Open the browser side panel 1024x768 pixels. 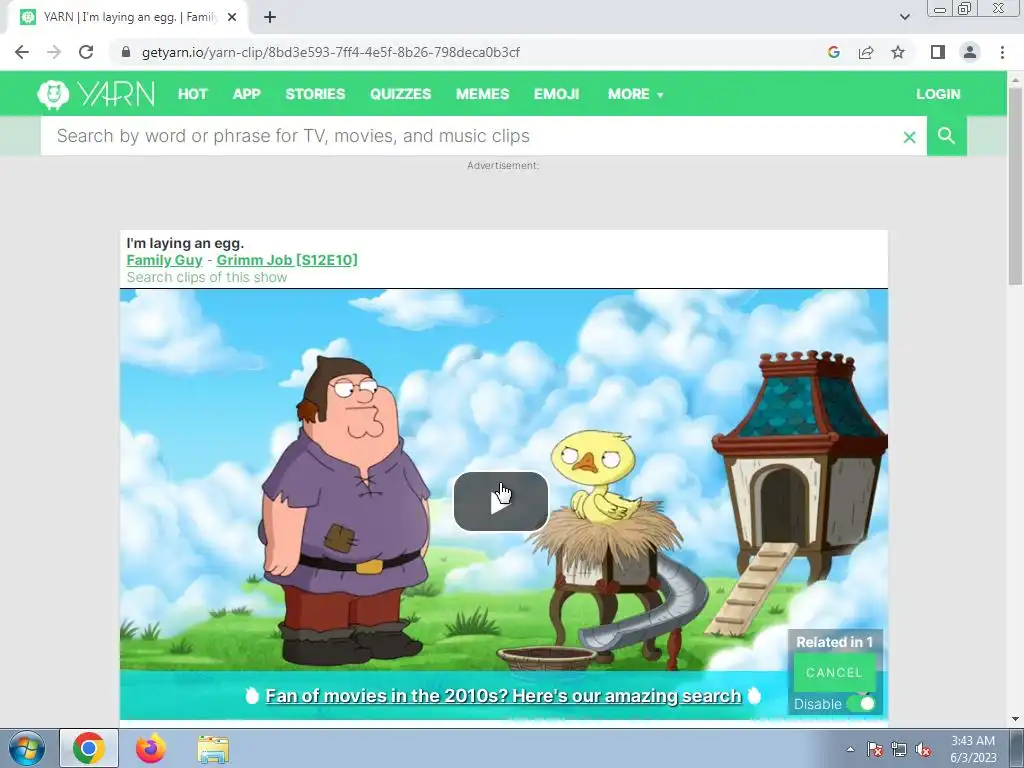[938, 52]
